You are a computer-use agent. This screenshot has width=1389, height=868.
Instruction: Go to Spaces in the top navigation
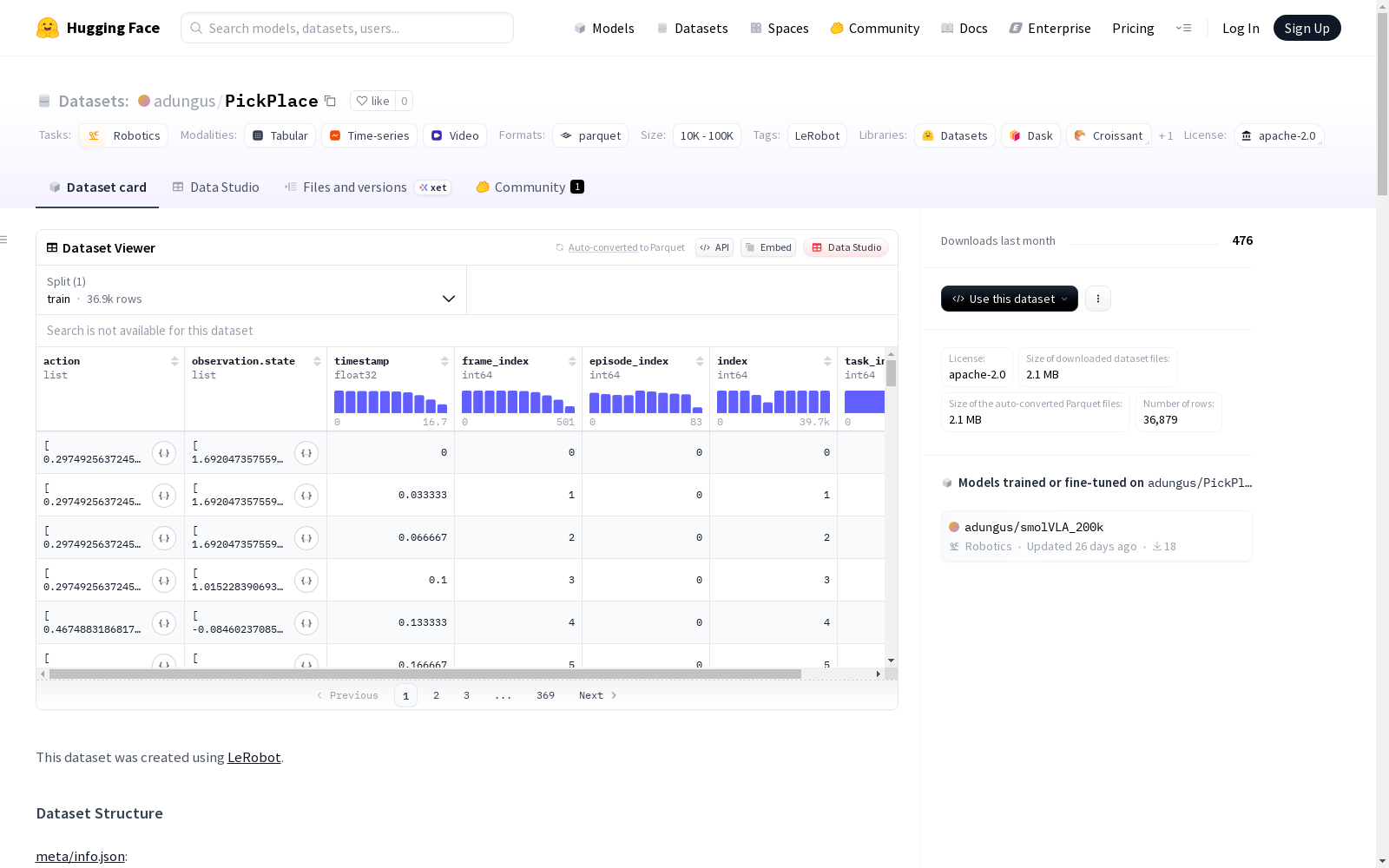pyautogui.click(x=780, y=28)
